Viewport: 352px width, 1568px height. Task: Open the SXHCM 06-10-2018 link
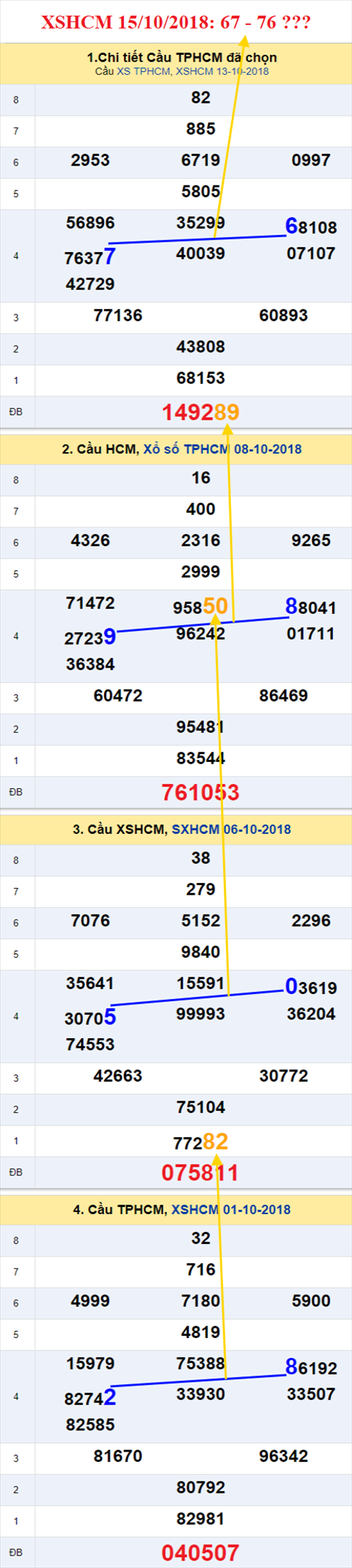pos(231,829)
